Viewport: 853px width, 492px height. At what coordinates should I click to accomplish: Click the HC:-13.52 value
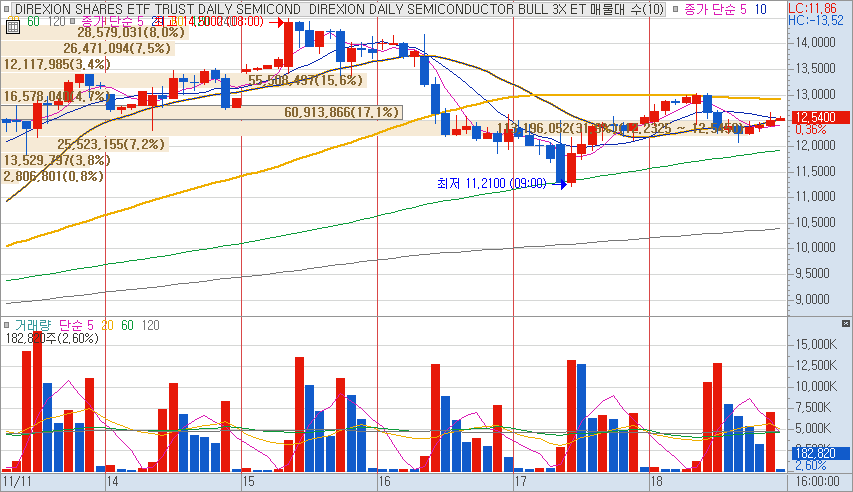click(816, 21)
